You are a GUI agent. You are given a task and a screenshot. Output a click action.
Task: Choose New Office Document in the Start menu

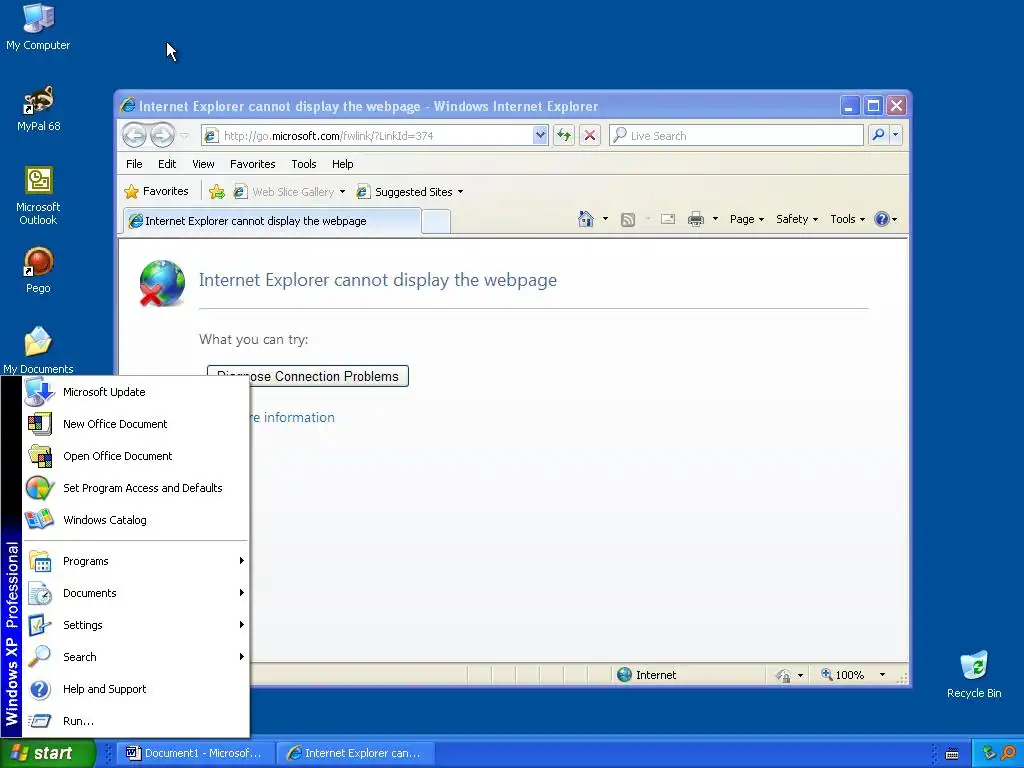pos(136,424)
